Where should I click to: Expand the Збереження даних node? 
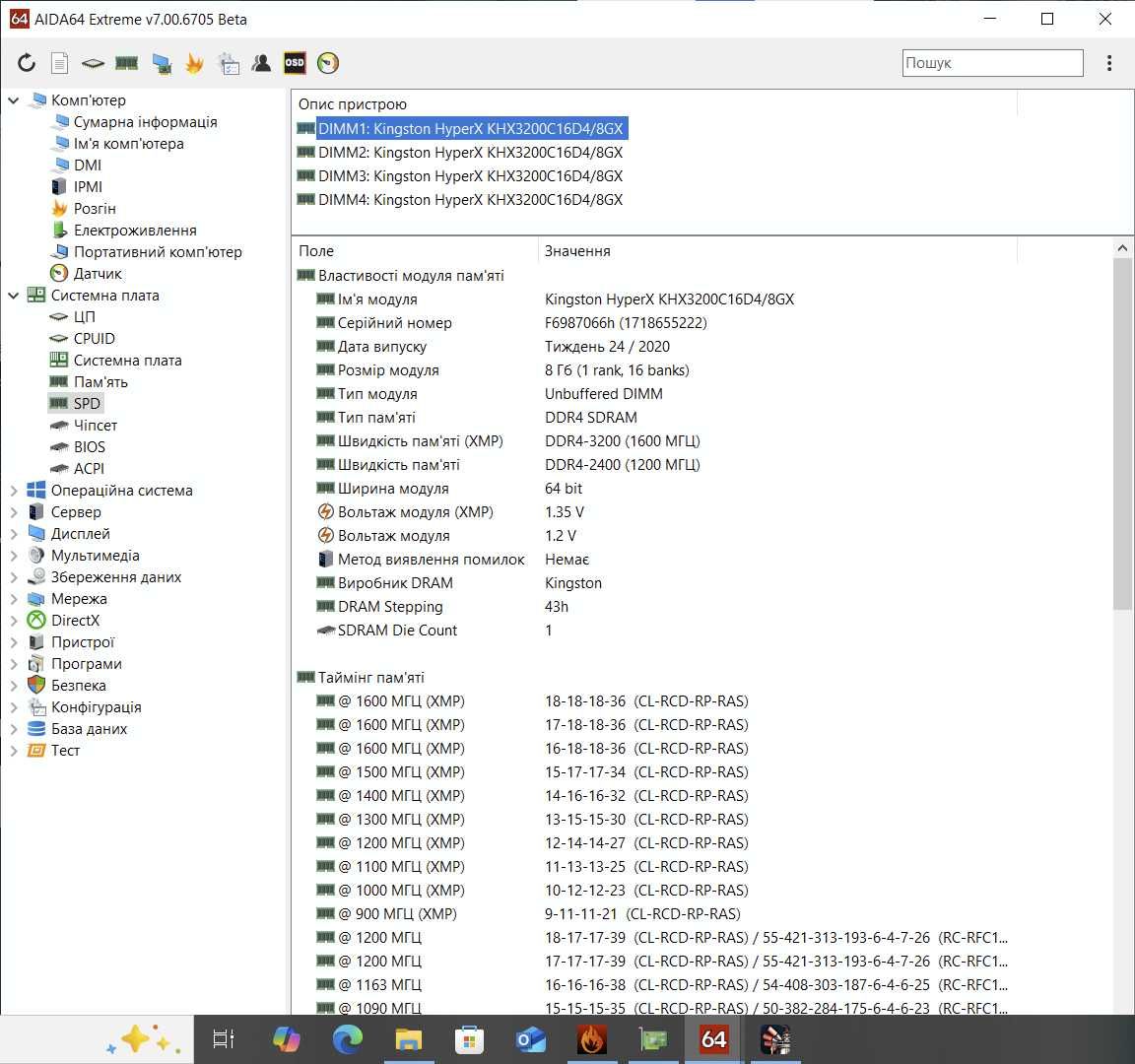click(13, 577)
